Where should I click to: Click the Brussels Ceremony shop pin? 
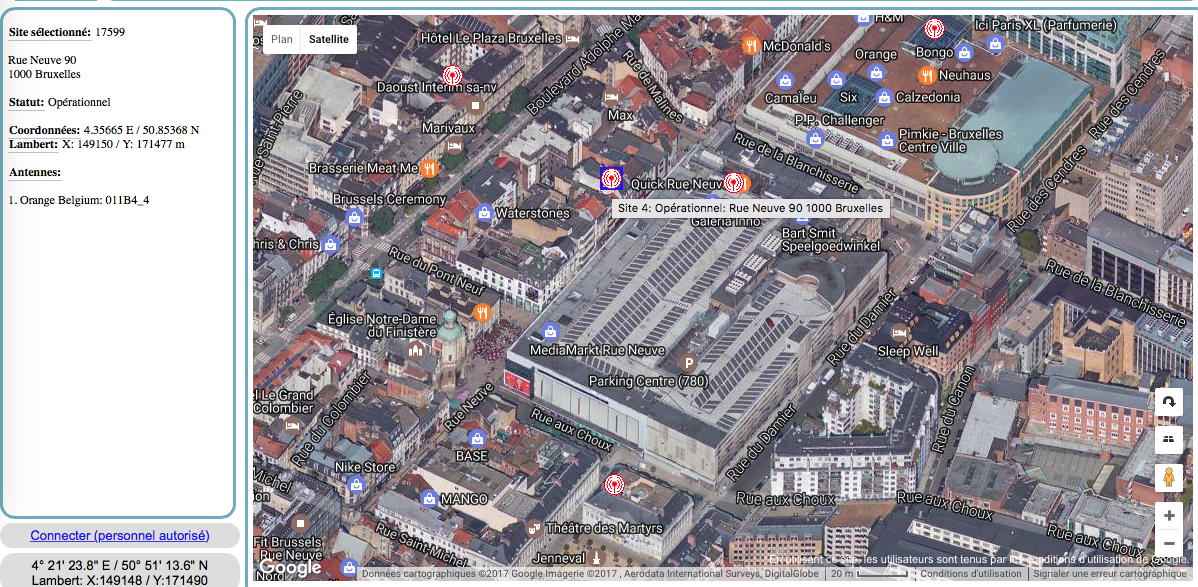[x=354, y=217]
